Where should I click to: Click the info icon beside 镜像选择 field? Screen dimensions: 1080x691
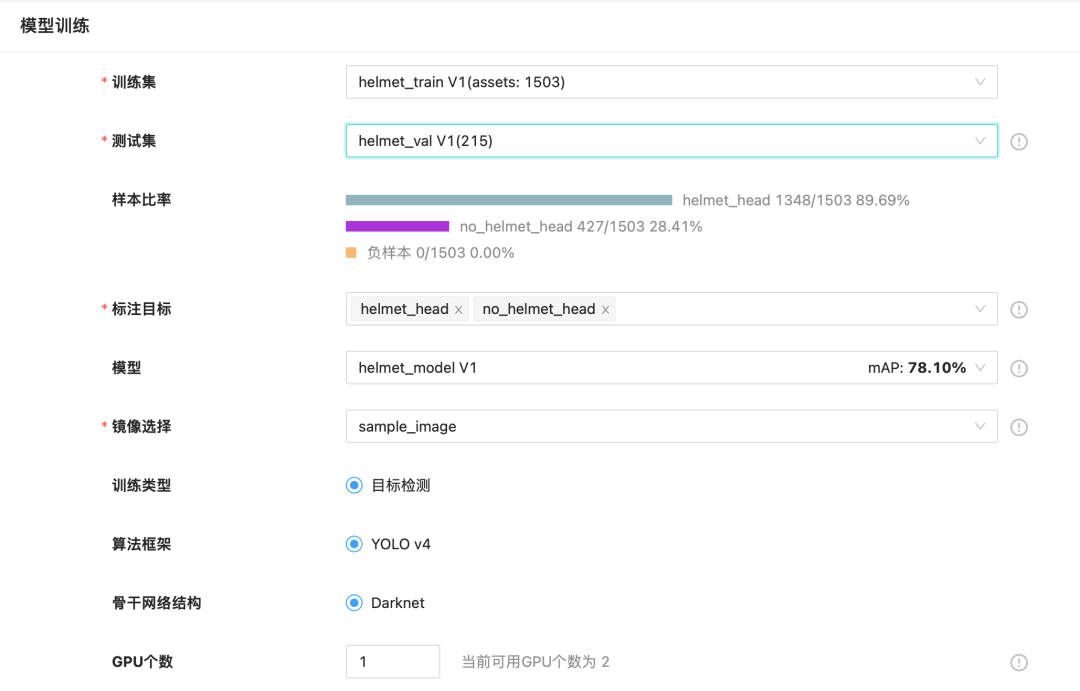[x=1019, y=428]
